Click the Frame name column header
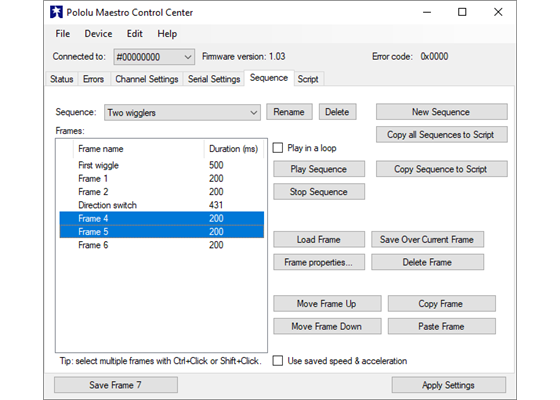This screenshot has height=400, width=560. tap(139, 149)
